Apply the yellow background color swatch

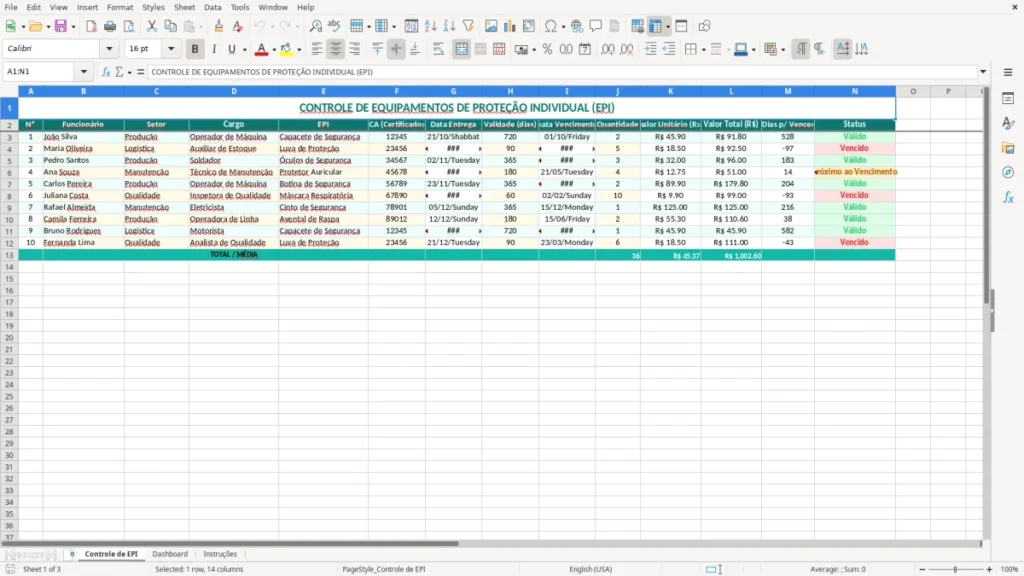(286, 49)
